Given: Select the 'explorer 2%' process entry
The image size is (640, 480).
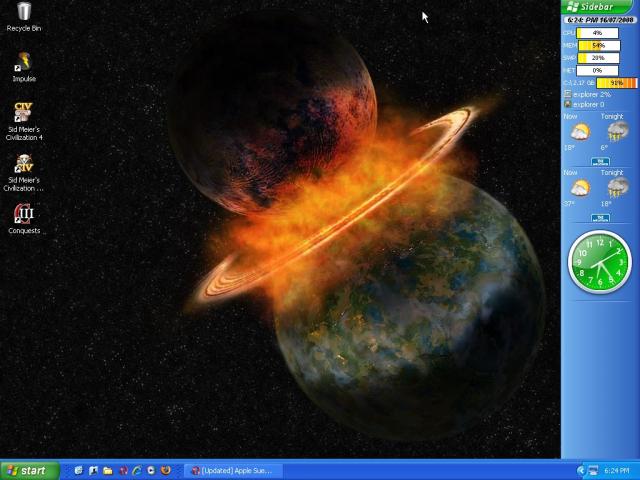Looking at the screenshot, I should pyautogui.click(x=588, y=94).
